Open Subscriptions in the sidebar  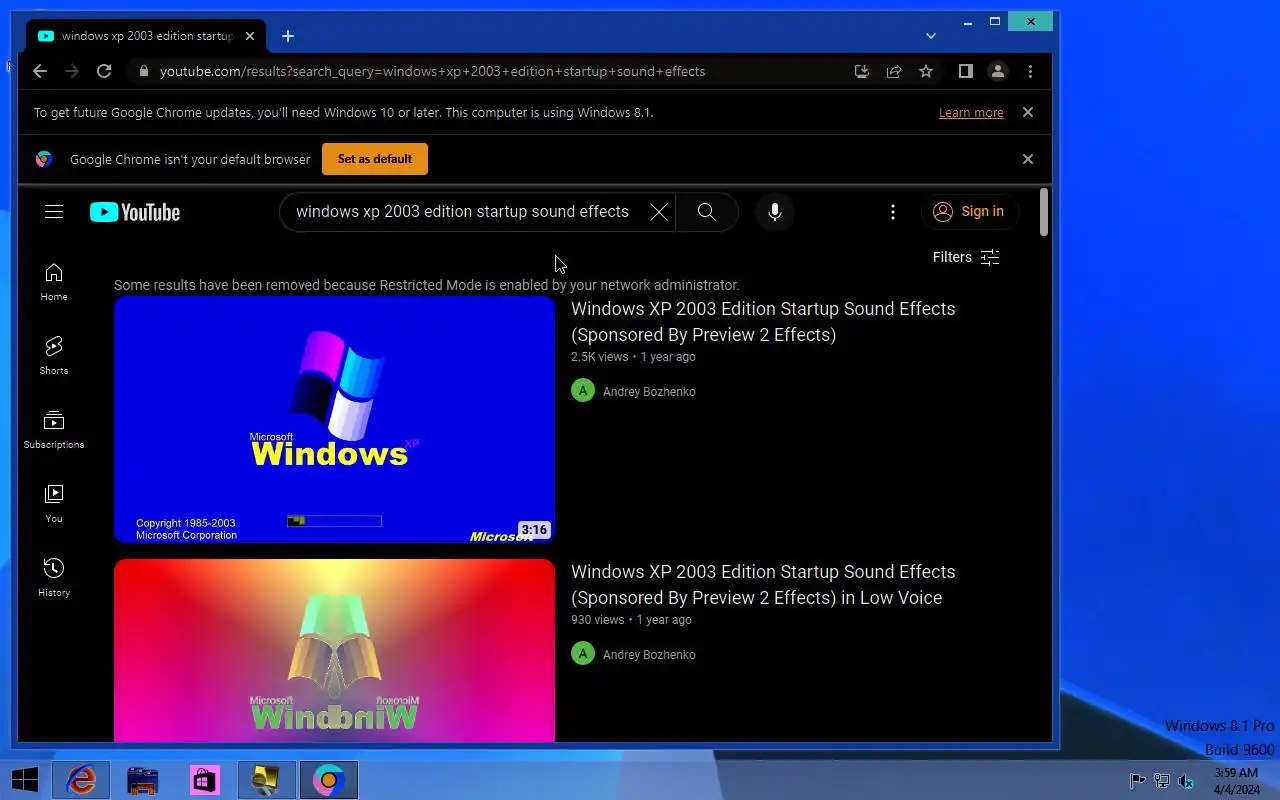[54, 430]
